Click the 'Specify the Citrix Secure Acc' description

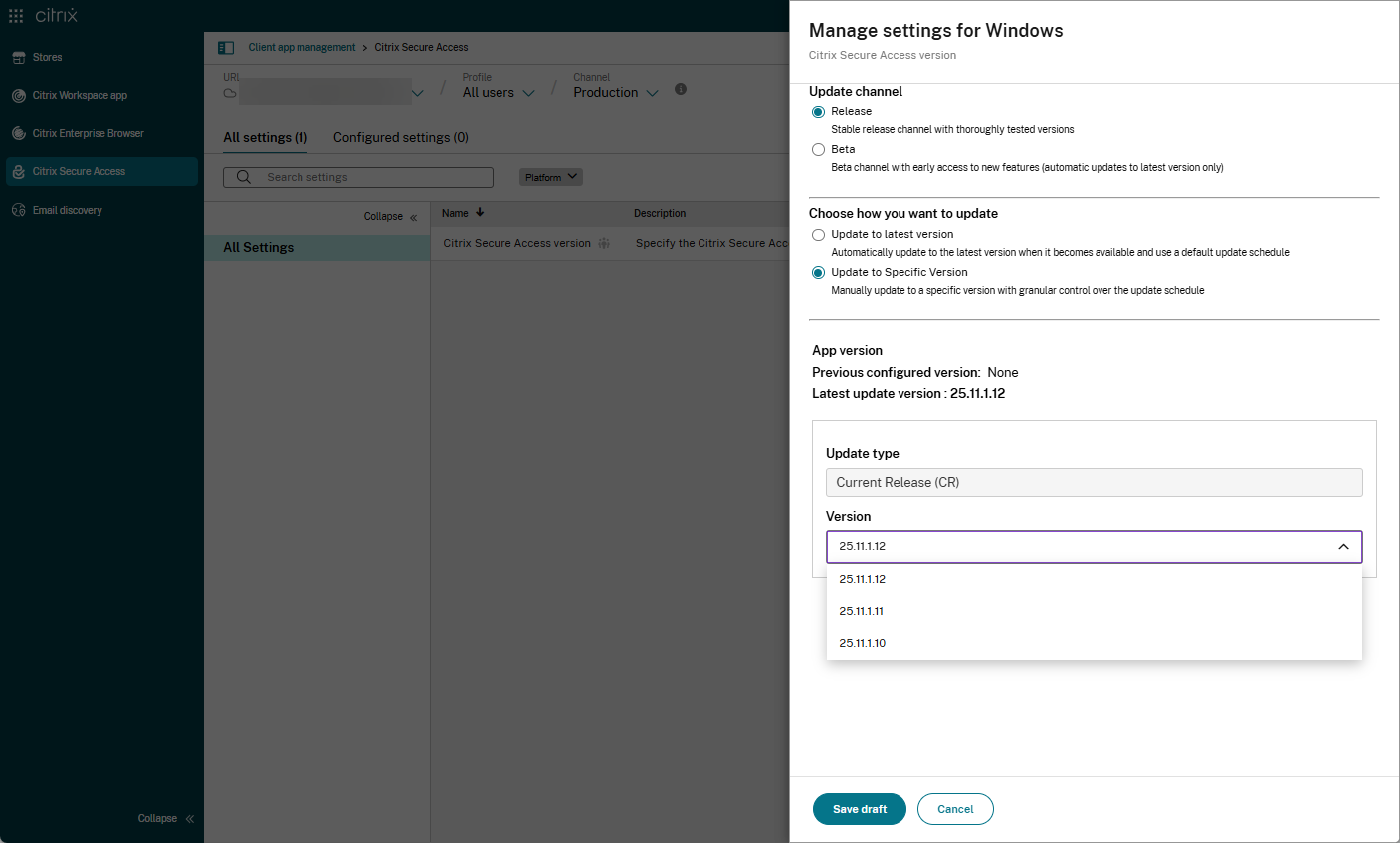(711, 243)
